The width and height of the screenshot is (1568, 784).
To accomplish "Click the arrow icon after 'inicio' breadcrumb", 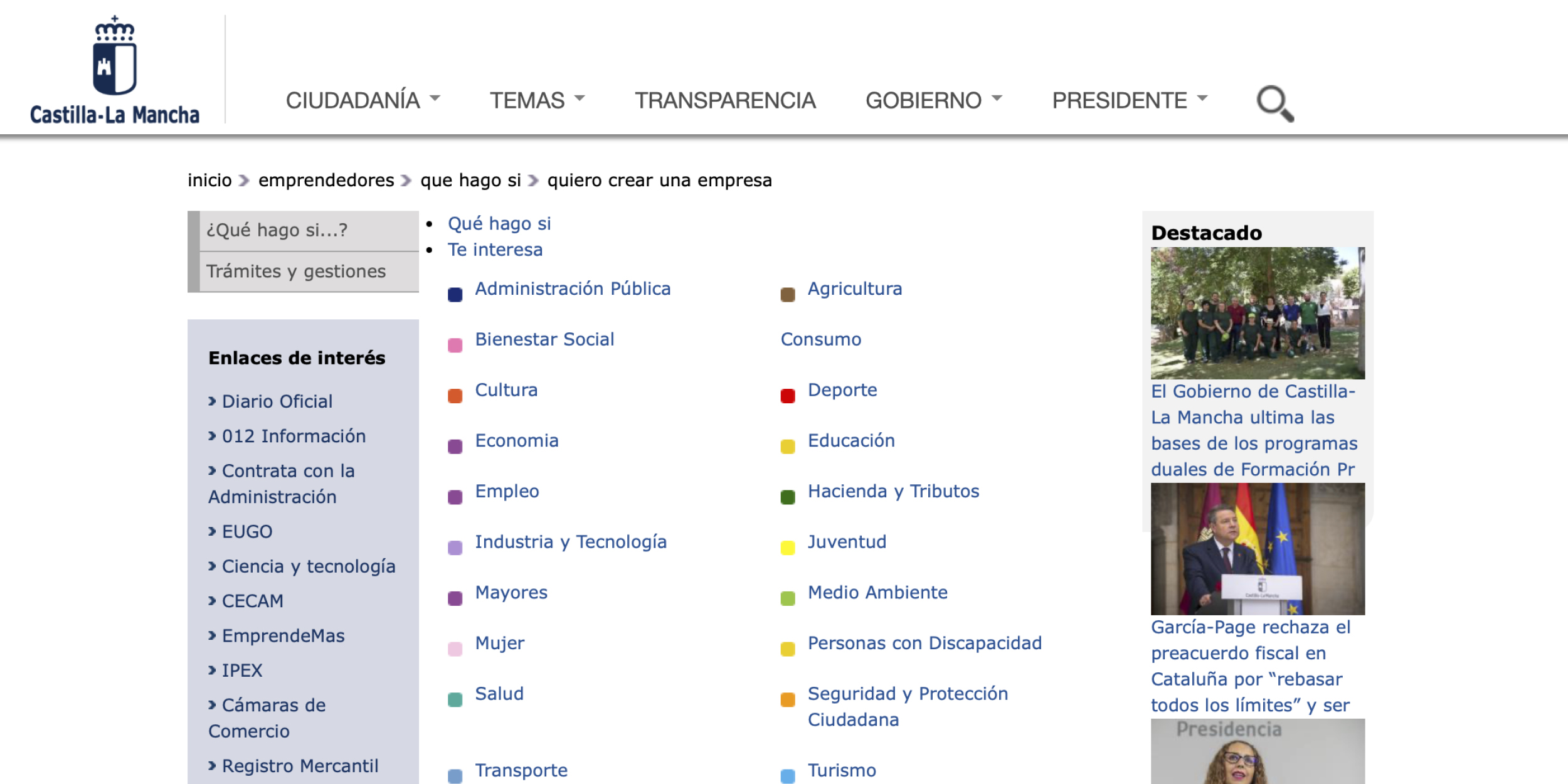I will [x=245, y=181].
